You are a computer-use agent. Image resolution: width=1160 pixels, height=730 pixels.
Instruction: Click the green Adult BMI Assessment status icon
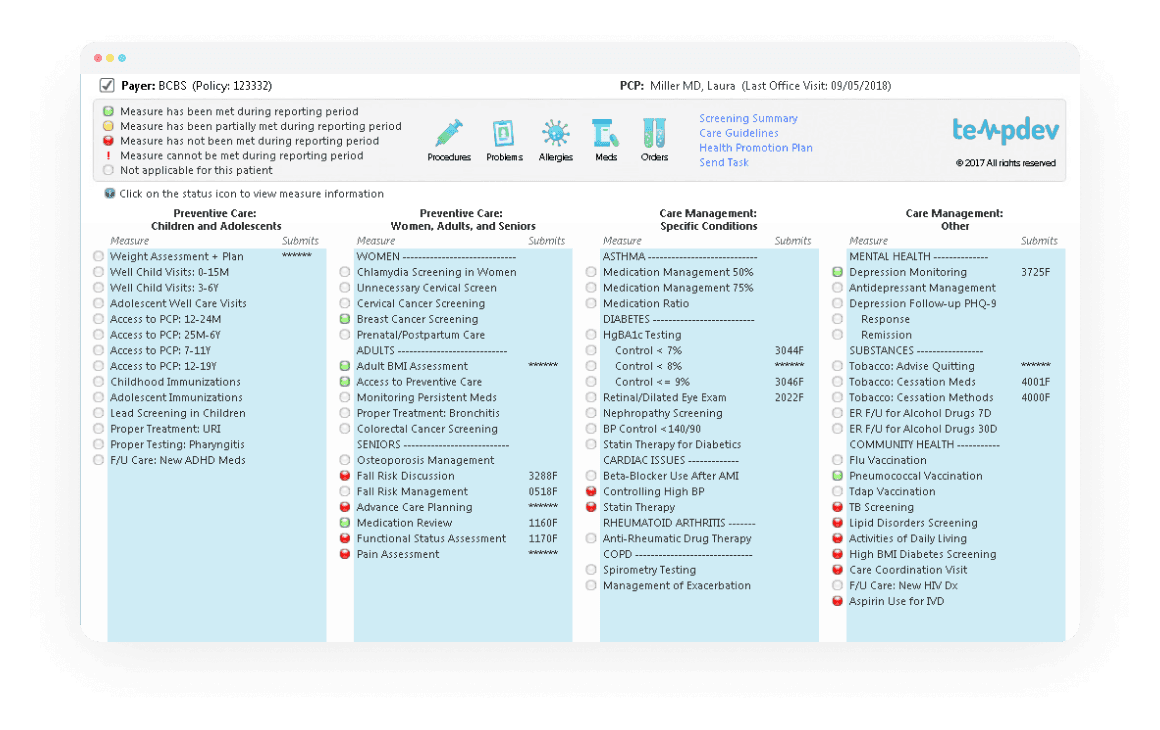pyautogui.click(x=344, y=366)
